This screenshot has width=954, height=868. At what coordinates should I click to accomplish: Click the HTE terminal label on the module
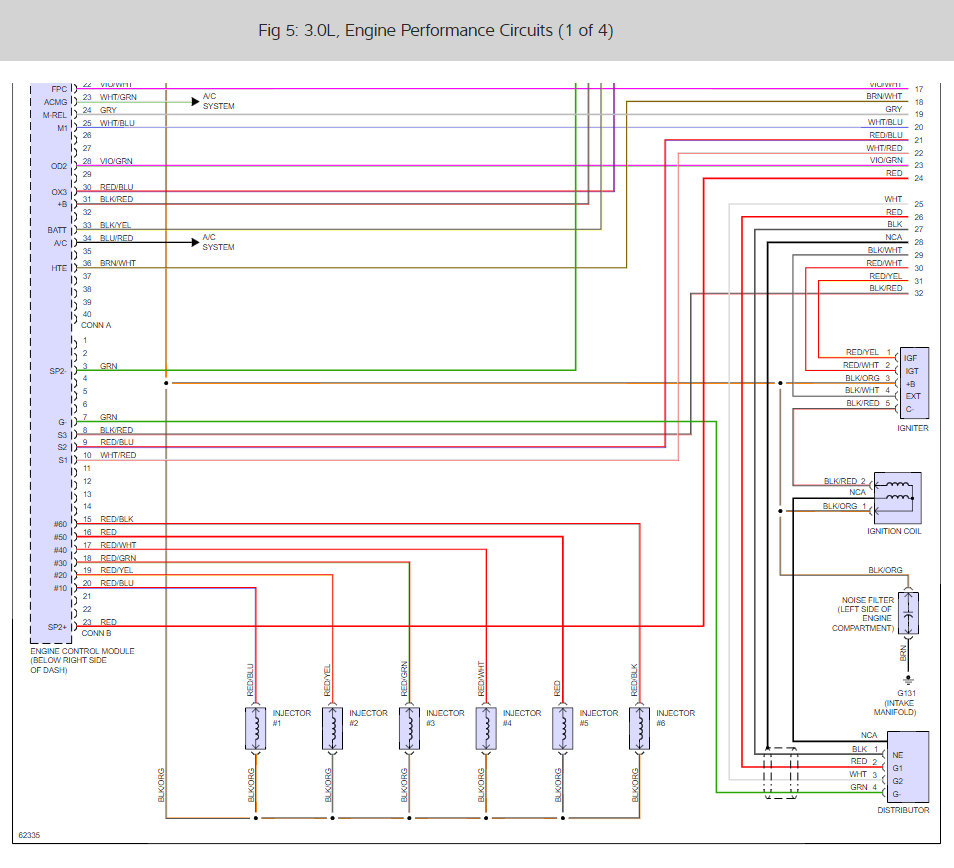coord(59,268)
